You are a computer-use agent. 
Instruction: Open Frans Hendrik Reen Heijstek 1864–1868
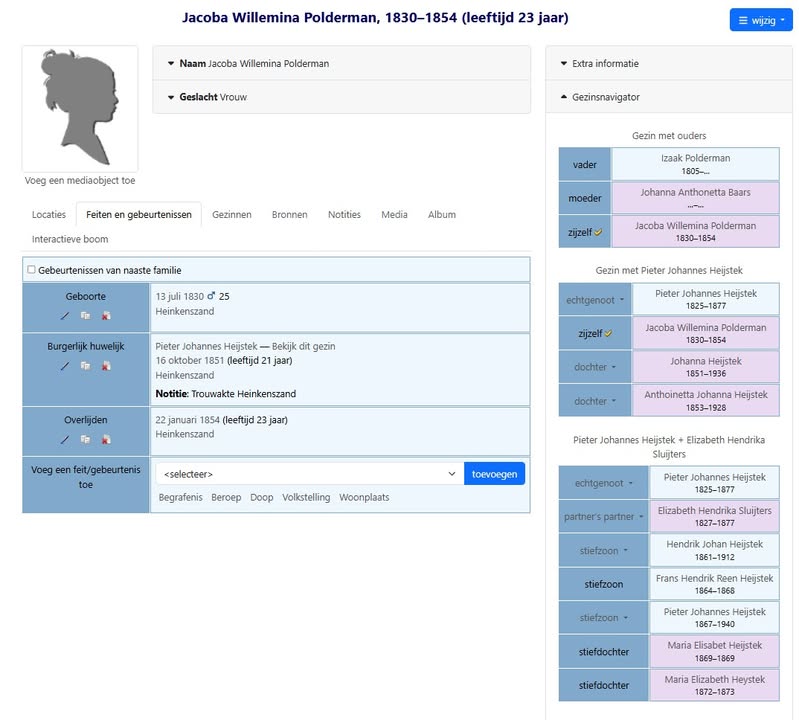[x=714, y=578]
